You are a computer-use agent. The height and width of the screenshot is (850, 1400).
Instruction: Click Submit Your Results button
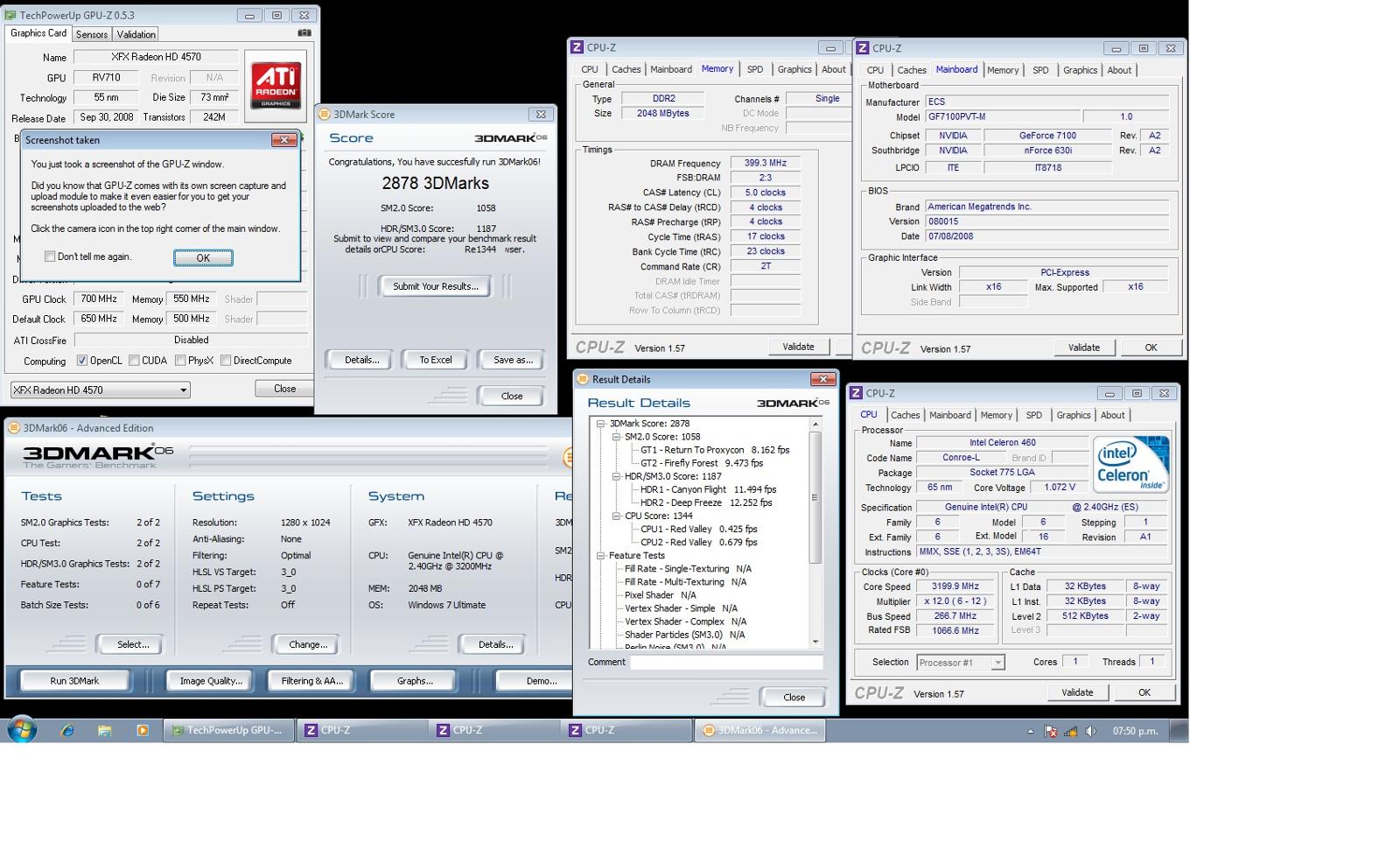(435, 286)
